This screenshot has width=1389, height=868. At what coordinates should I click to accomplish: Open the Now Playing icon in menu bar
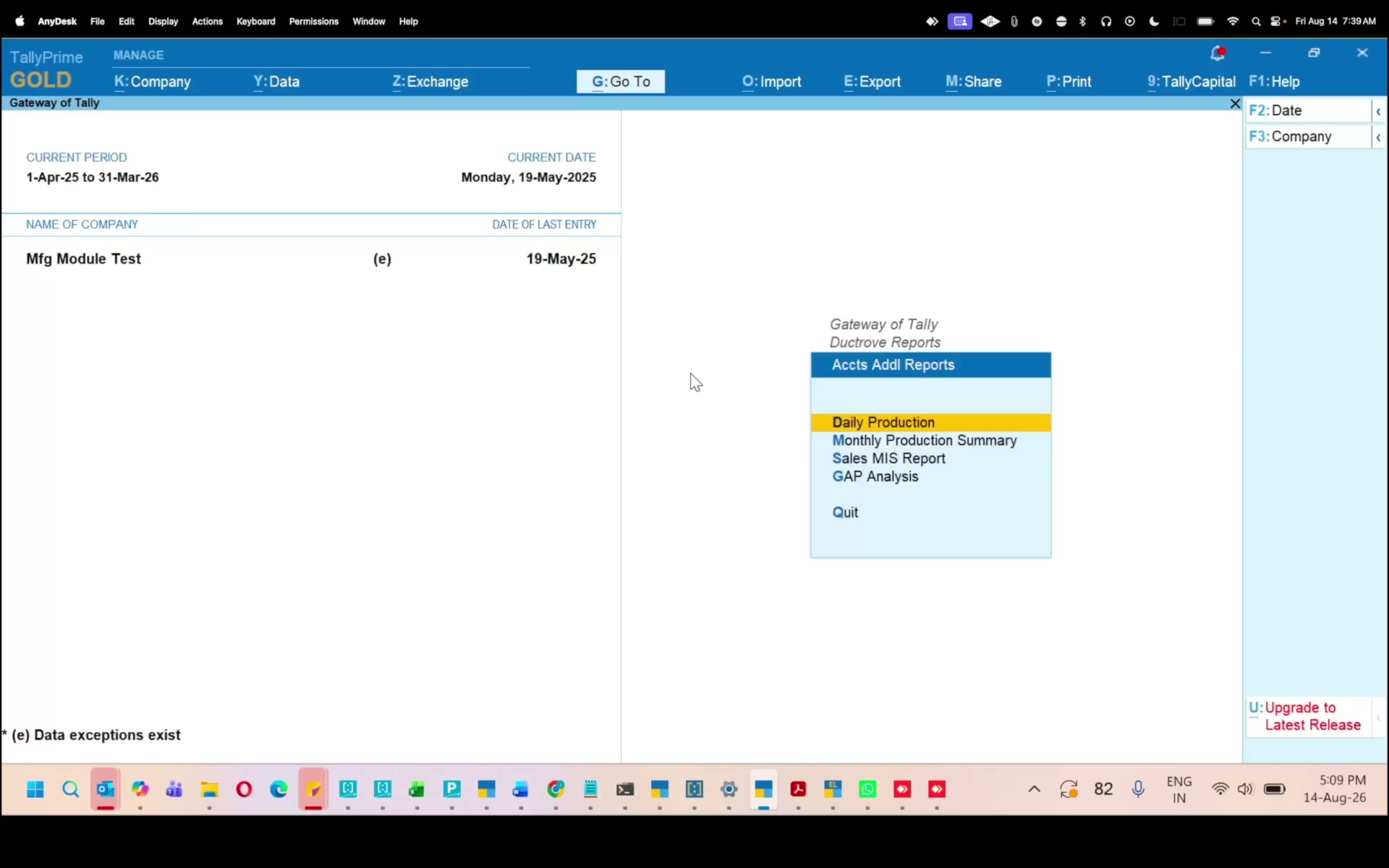1130,22
